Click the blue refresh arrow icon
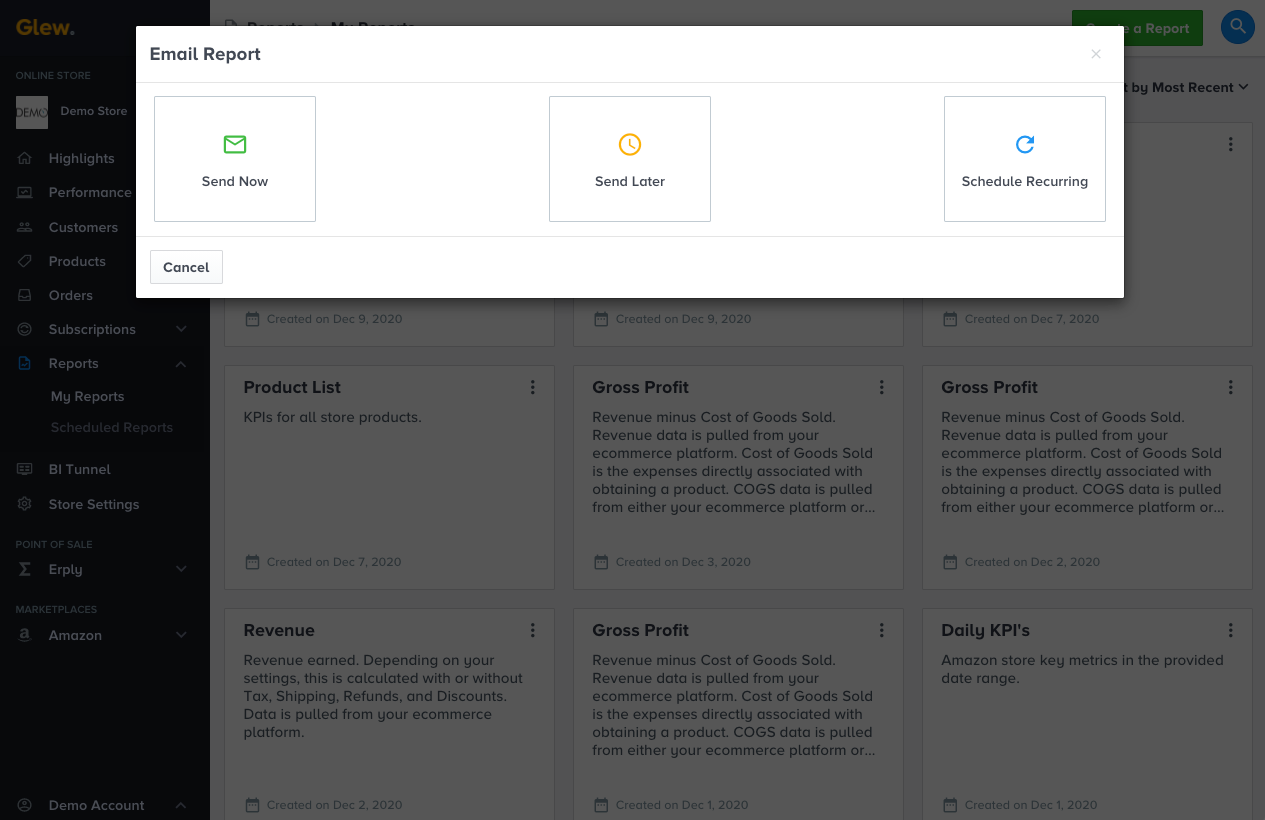Image resolution: width=1265 pixels, height=820 pixels. click(1025, 145)
